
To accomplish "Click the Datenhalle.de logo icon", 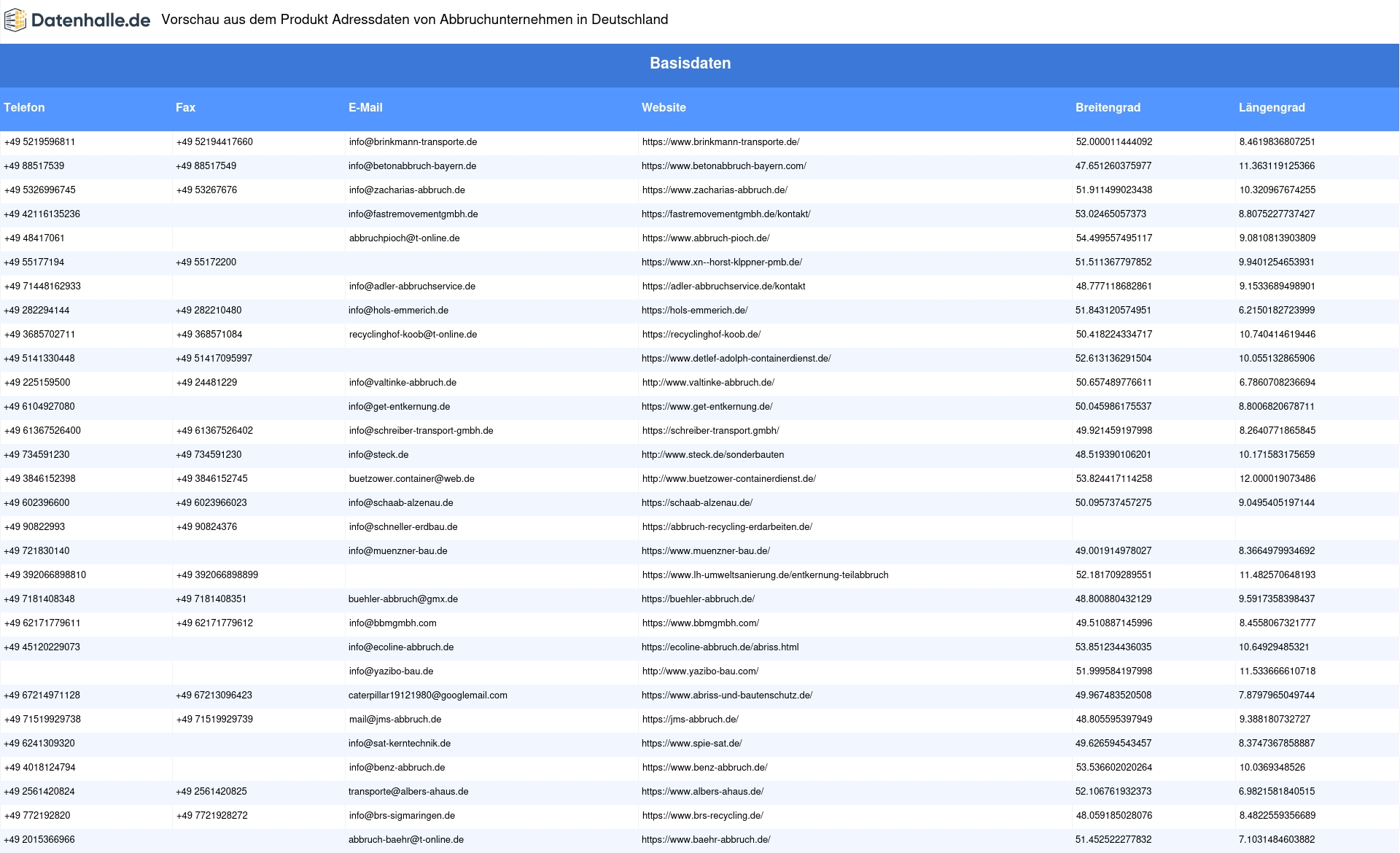I will (x=15, y=20).
